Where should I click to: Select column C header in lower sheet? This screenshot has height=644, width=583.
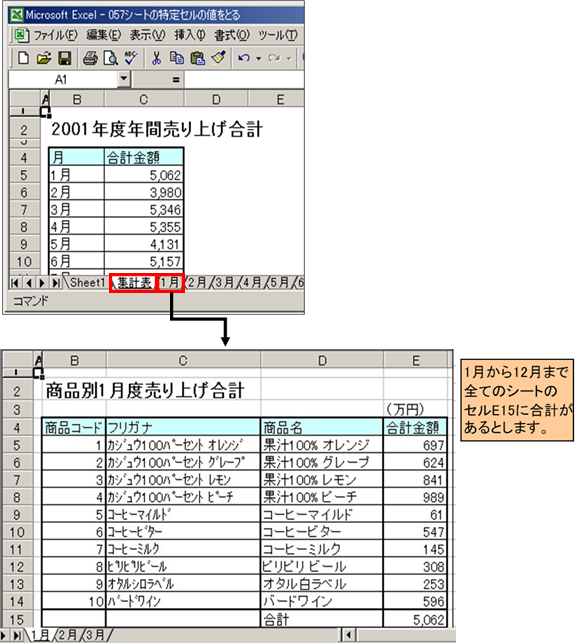point(183,361)
